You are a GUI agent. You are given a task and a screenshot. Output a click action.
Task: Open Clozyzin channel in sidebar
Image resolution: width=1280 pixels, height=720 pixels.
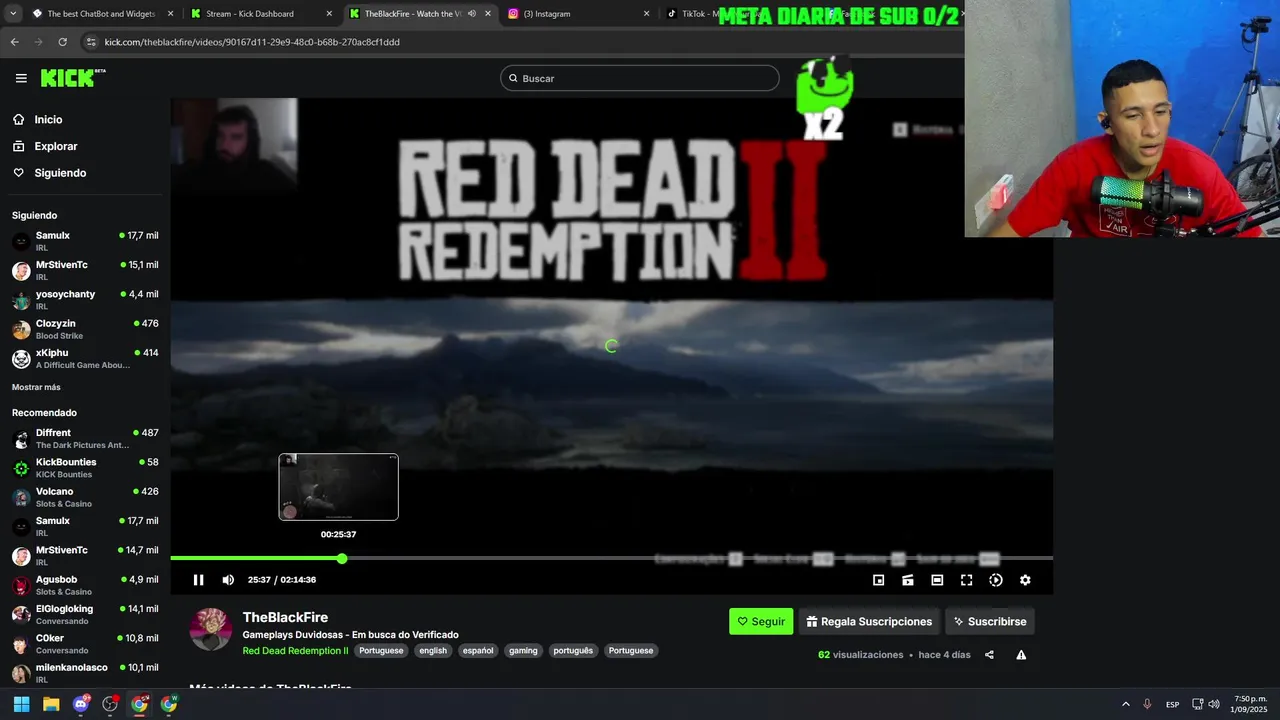pos(85,329)
